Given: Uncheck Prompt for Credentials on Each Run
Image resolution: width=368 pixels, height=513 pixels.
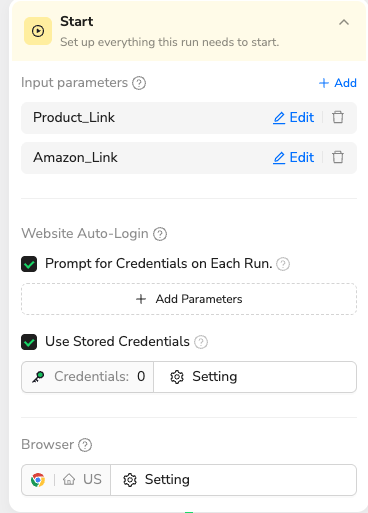Looking at the screenshot, I should pyautogui.click(x=29, y=264).
